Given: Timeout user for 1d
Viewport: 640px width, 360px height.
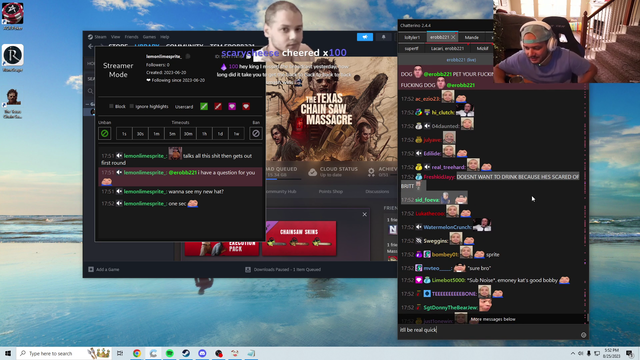Looking at the screenshot, I should pyautogui.click(x=220, y=133).
